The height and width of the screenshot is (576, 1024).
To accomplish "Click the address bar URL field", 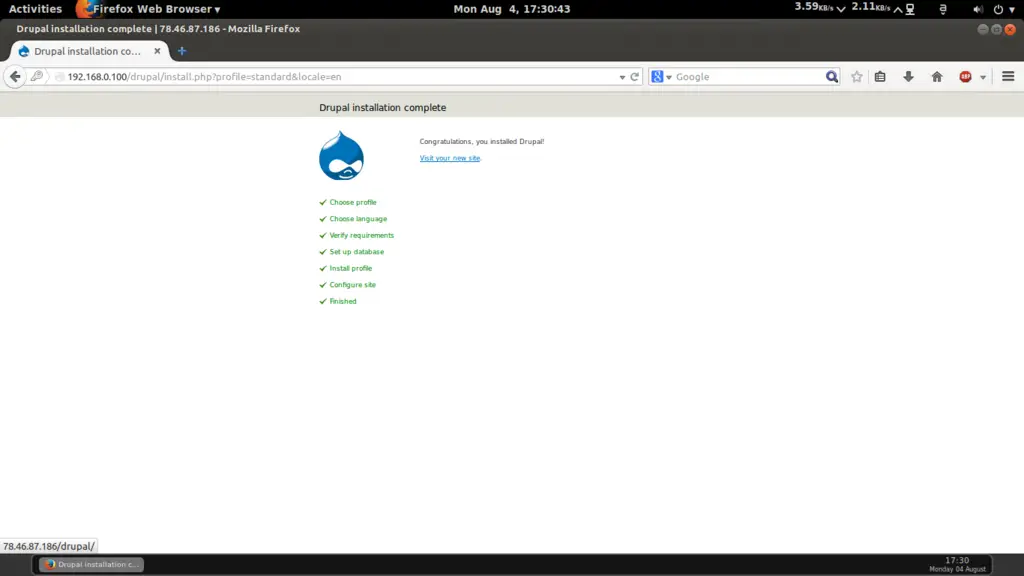I will click(x=340, y=76).
